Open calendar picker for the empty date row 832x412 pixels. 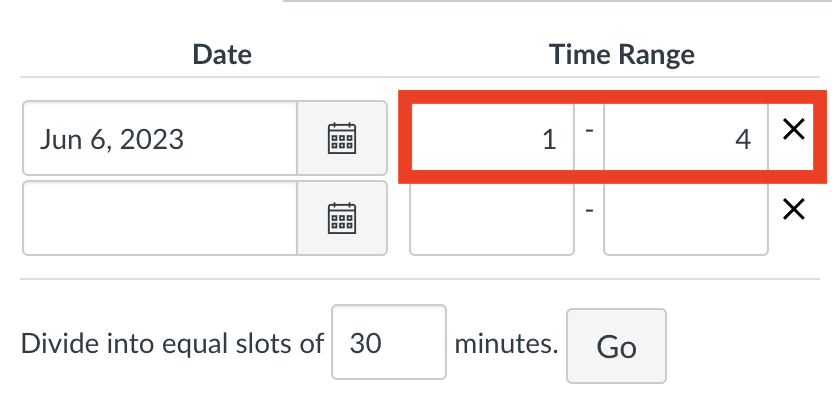point(342,218)
